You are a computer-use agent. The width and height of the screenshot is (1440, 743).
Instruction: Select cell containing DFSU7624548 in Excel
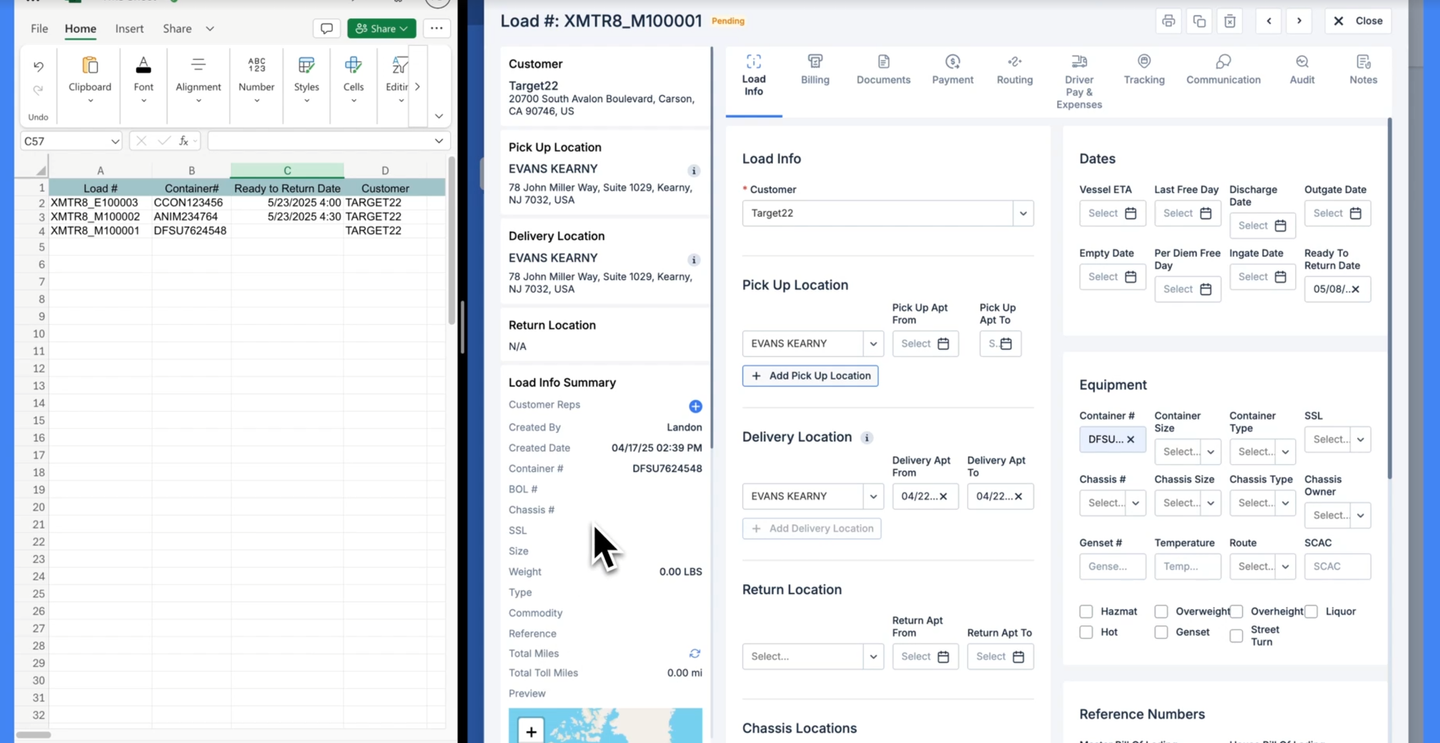click(191, 231)
